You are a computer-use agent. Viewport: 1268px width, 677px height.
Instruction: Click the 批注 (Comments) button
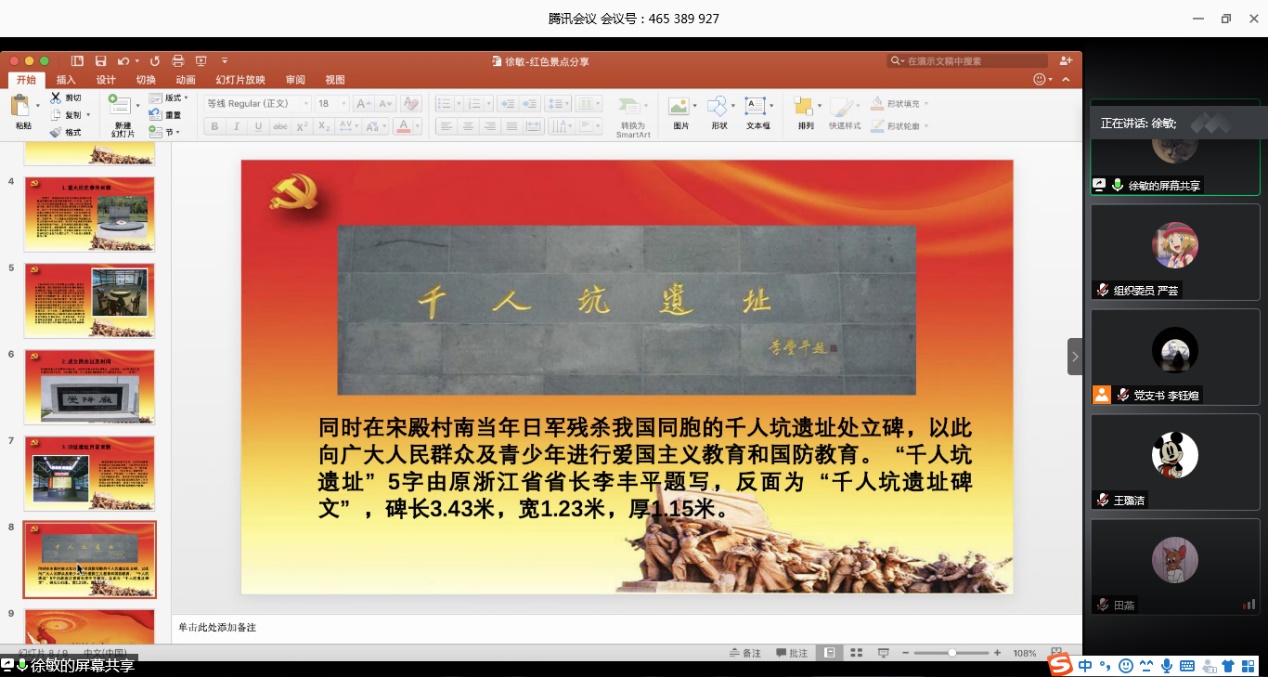(x=792, y=653)
